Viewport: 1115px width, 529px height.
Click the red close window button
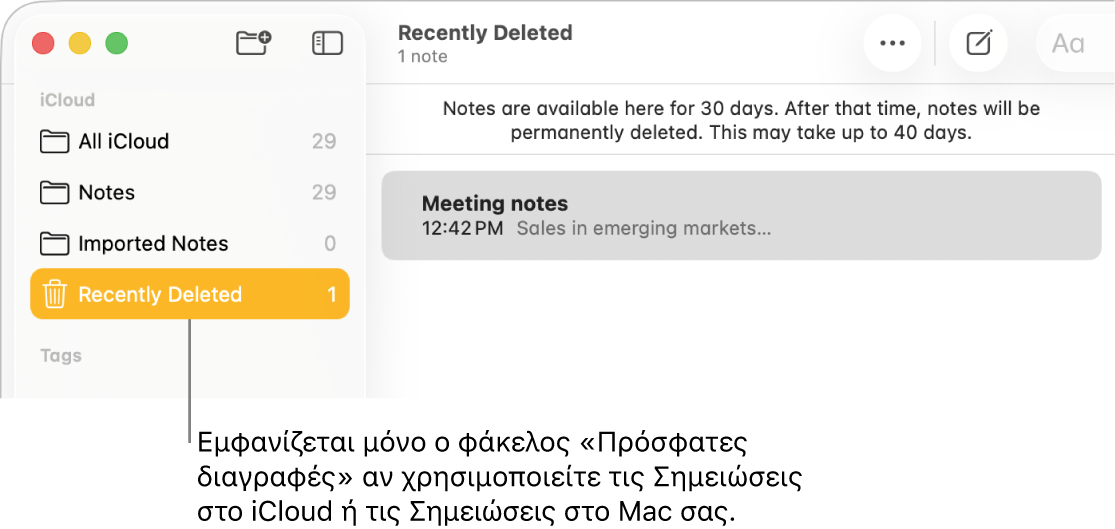pos(43,43)
